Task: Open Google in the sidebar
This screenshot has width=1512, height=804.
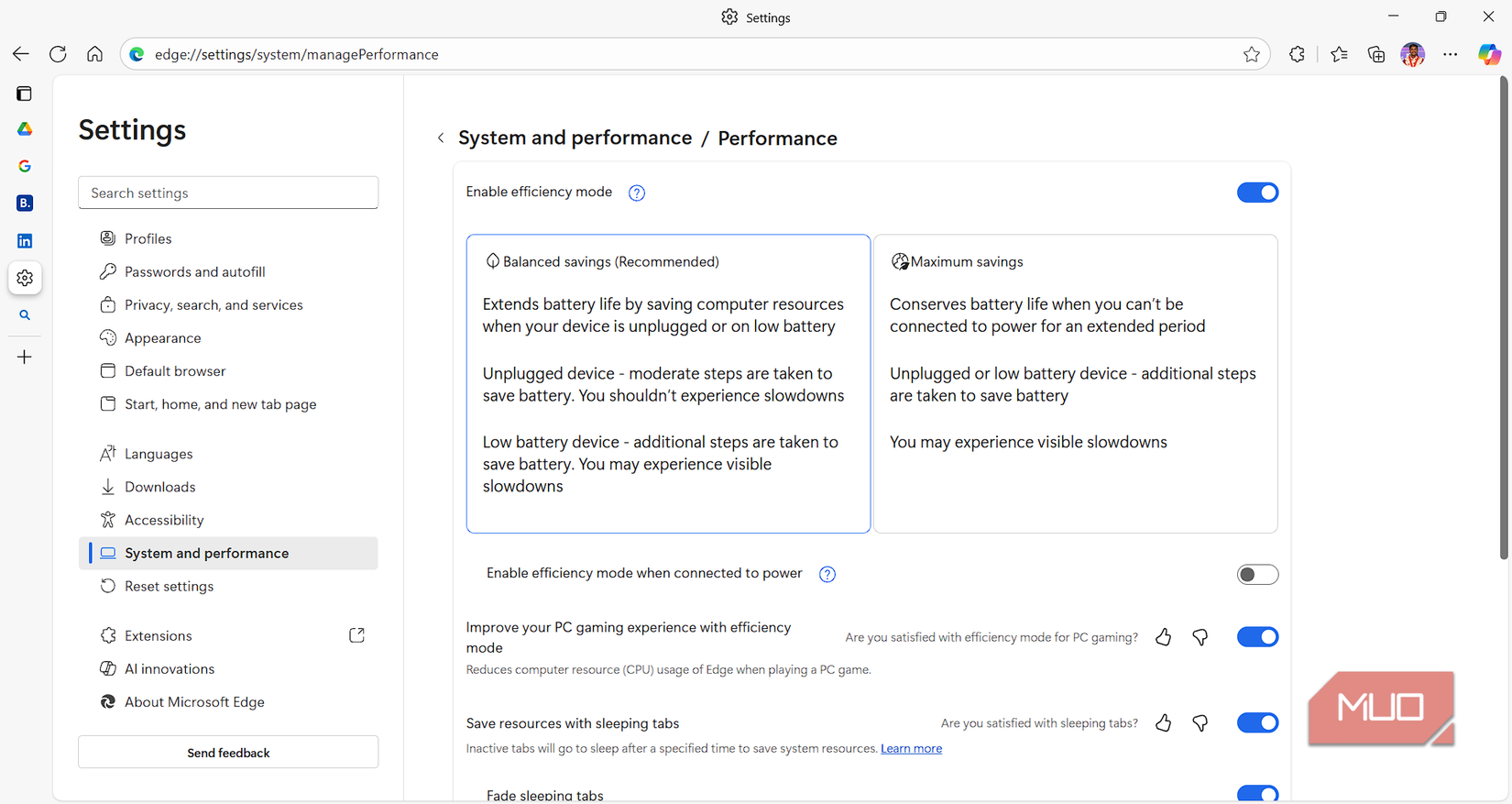Action: coord(25,166)
